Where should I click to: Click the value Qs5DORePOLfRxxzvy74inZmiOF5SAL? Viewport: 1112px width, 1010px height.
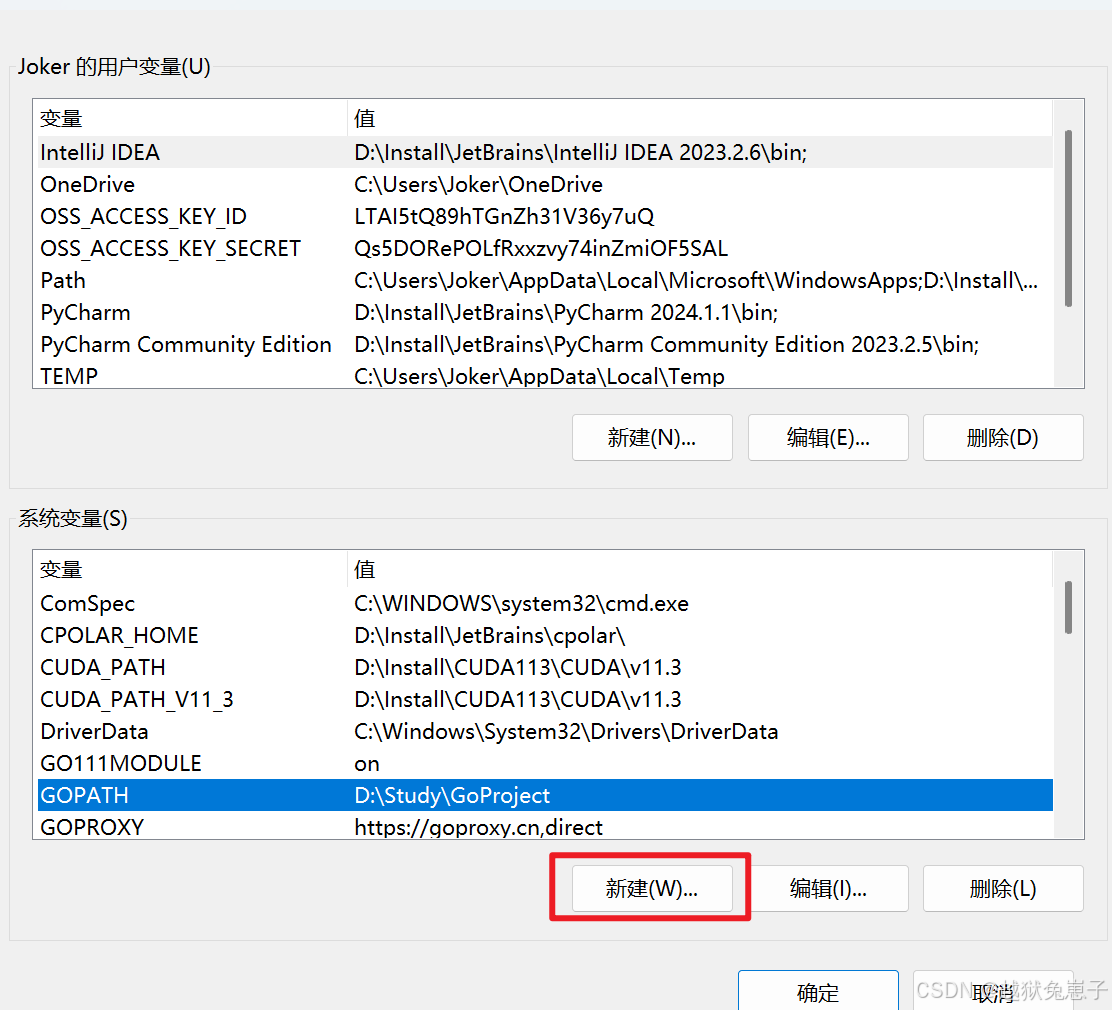pos(541,248)
